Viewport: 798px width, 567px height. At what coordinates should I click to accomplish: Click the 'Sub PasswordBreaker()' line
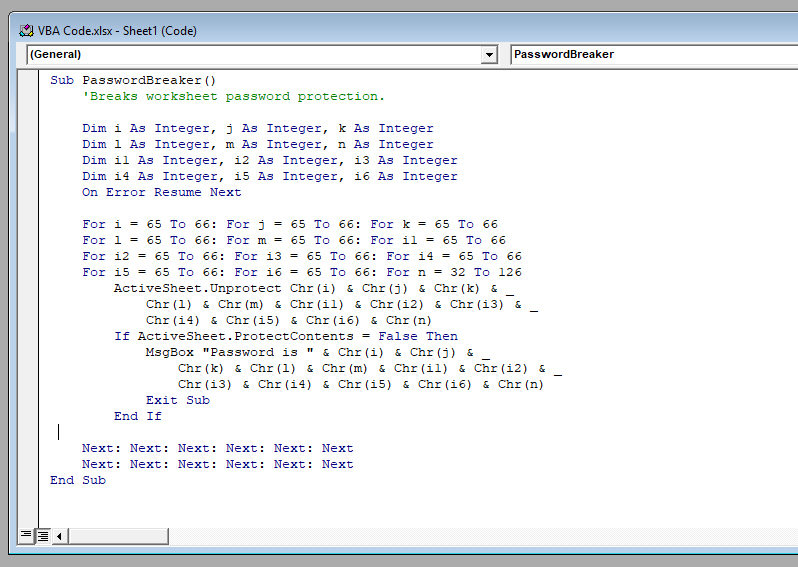tap(133, 80)
